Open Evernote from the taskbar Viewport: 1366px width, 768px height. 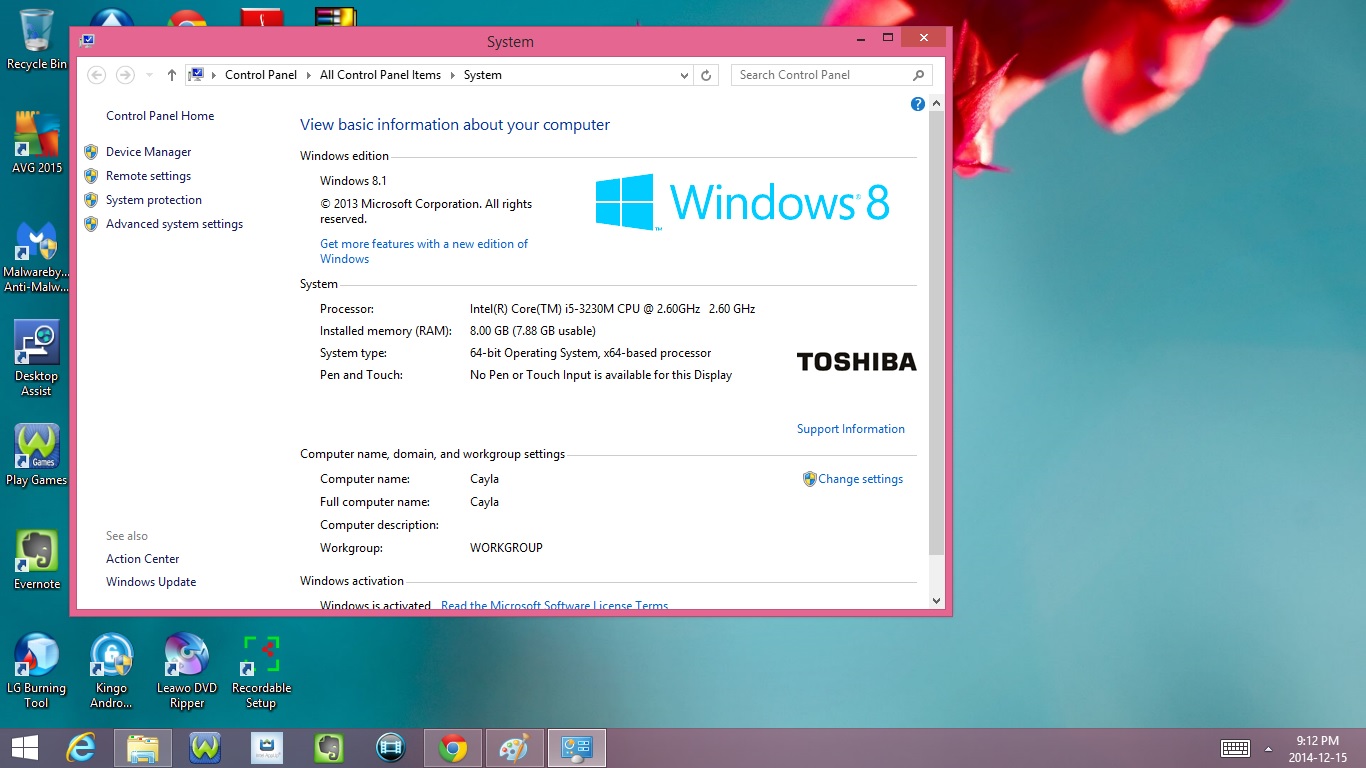(329, 748)
